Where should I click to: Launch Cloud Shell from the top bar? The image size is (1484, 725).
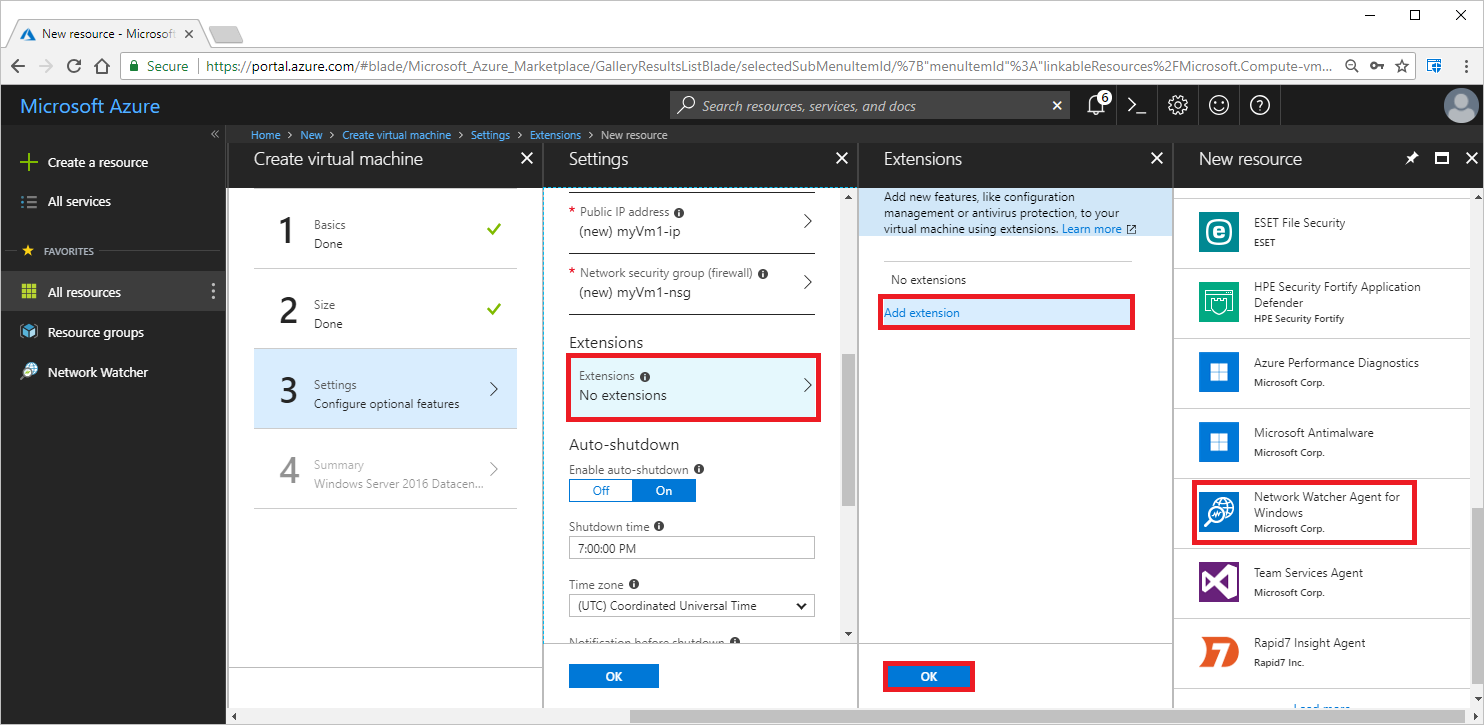tap(1137, 105)
